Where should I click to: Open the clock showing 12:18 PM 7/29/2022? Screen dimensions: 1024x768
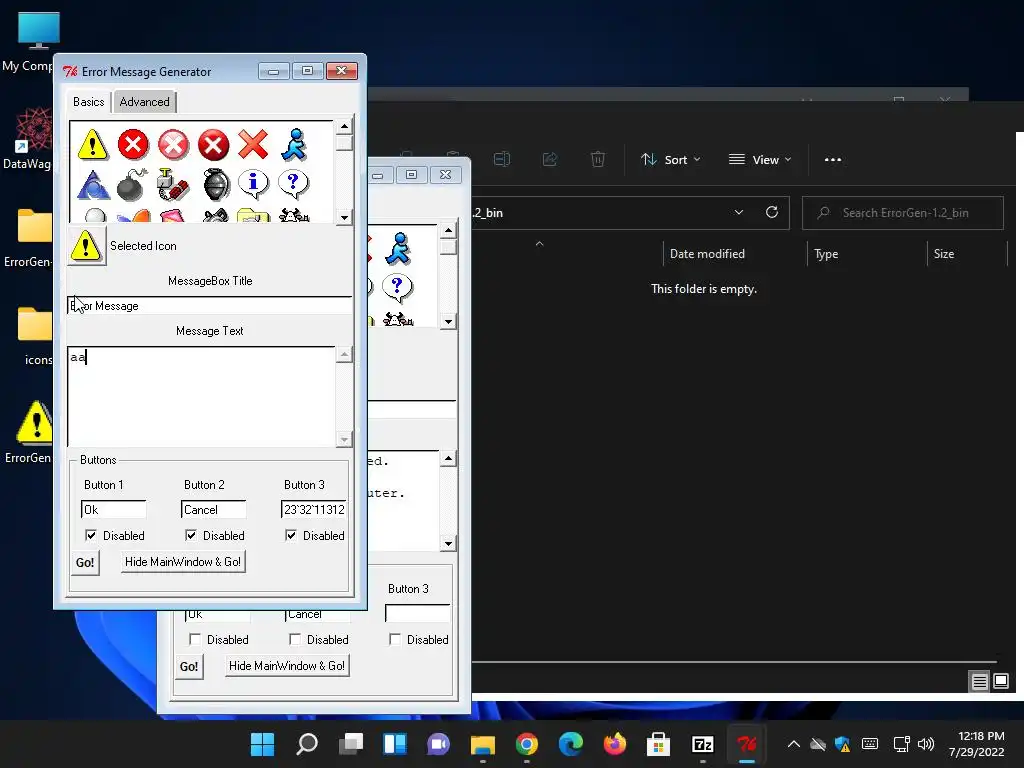(x=976, y=744)
